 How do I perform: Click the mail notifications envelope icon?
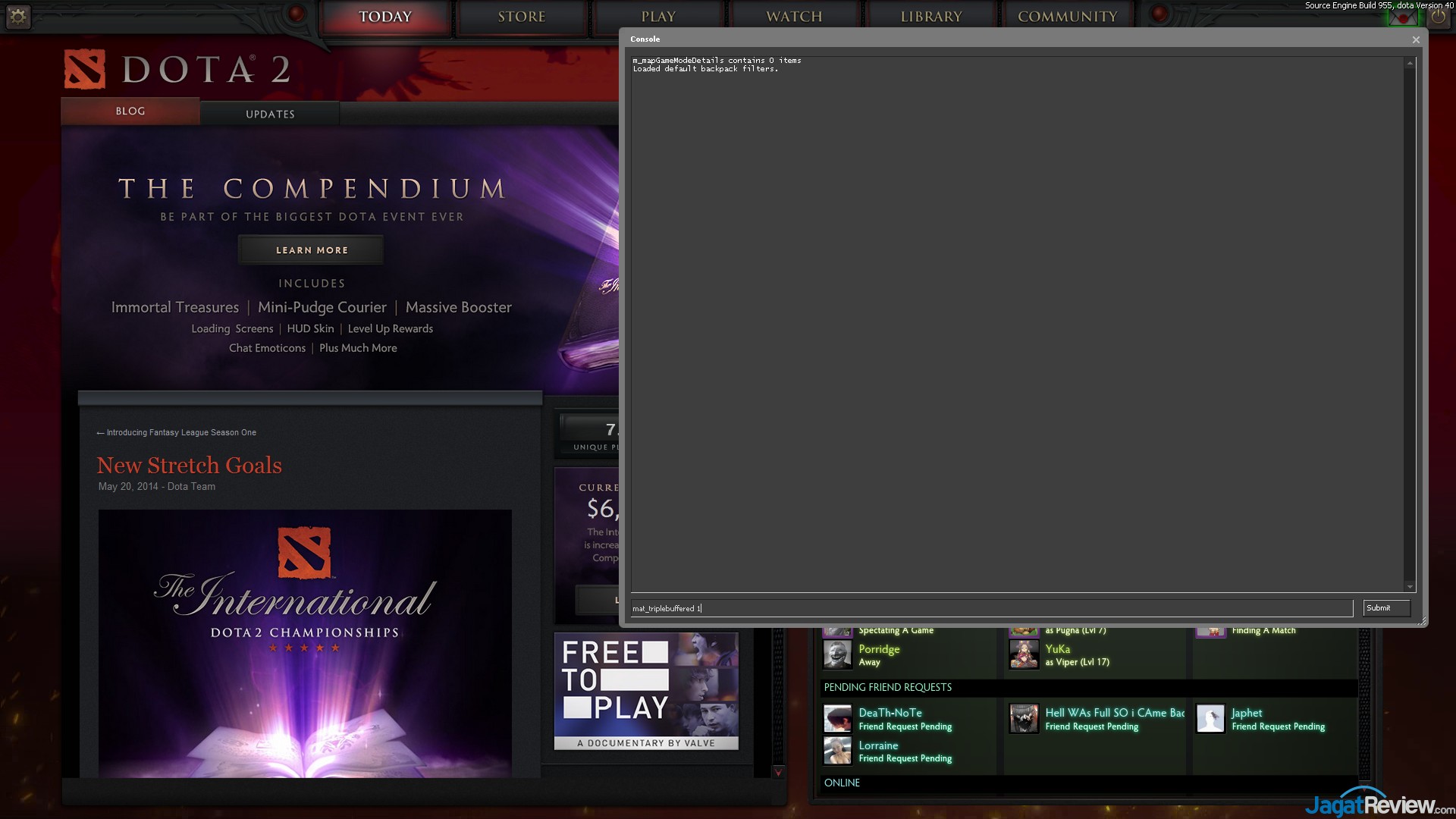tap(1402, 17)
